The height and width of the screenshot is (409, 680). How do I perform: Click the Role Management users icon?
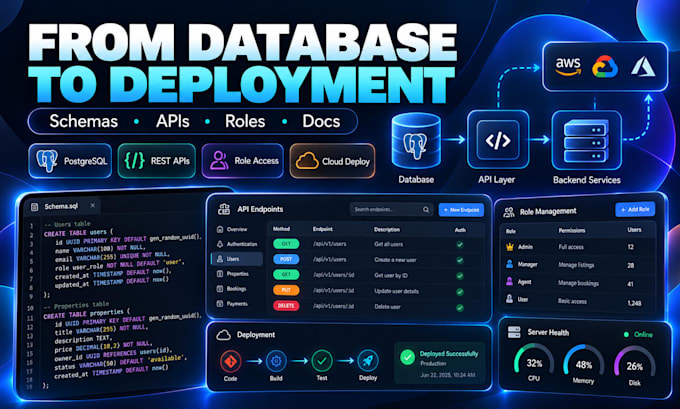(509, 212)
